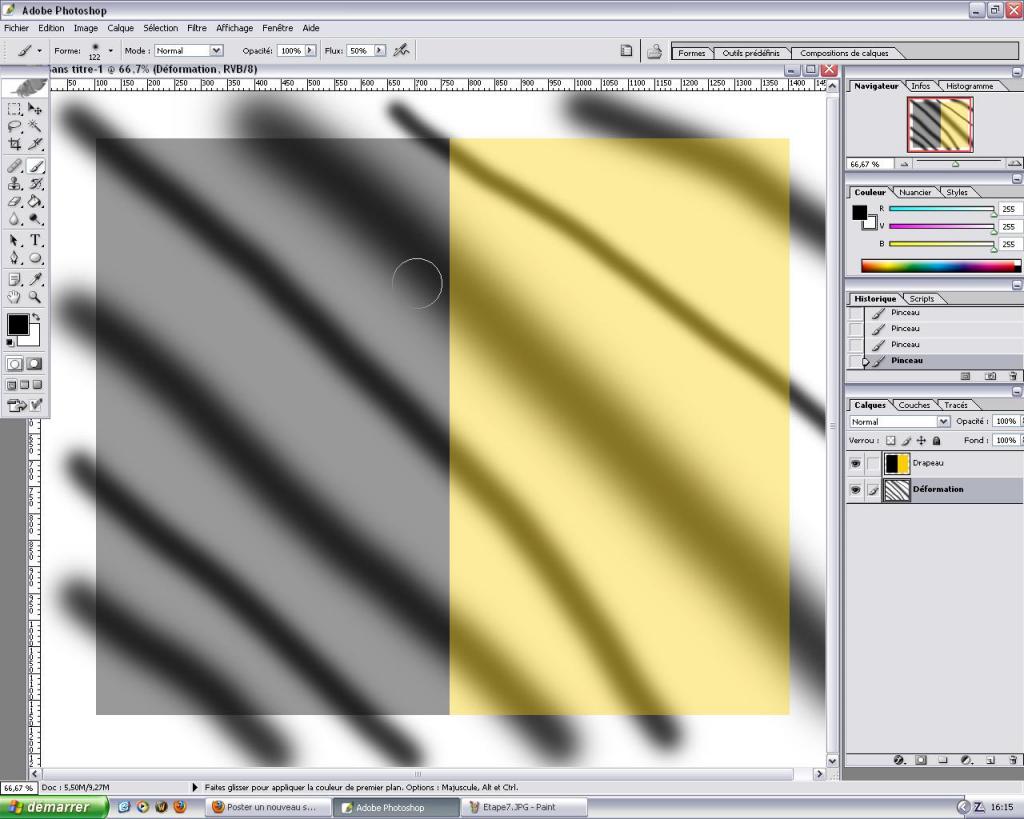Switch to the Couches tab
Screen dimensions: 1024x819
pyautogui.click(x=914, y=405)
